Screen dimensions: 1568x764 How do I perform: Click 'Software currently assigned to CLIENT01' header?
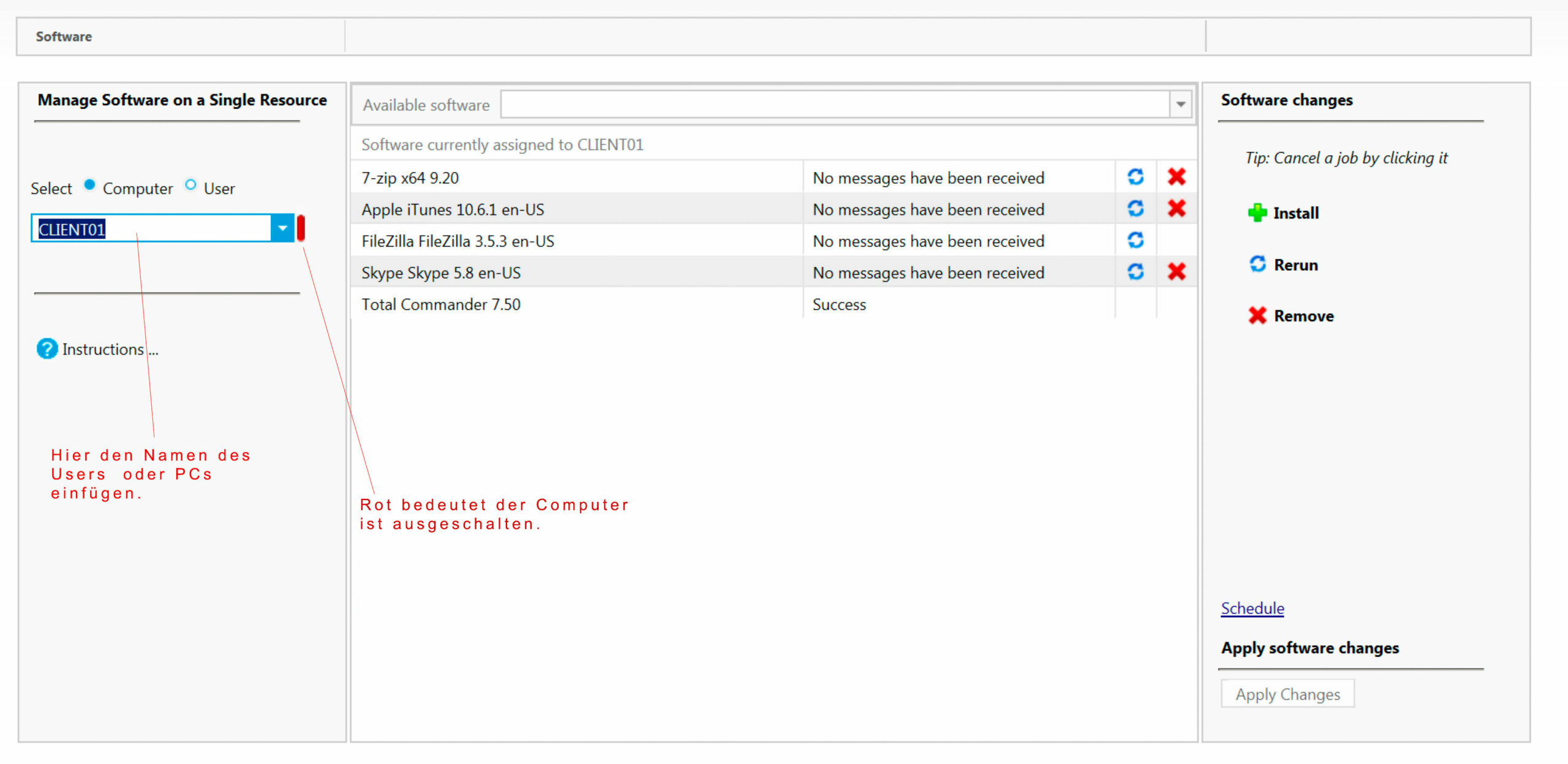click(502, 144)
